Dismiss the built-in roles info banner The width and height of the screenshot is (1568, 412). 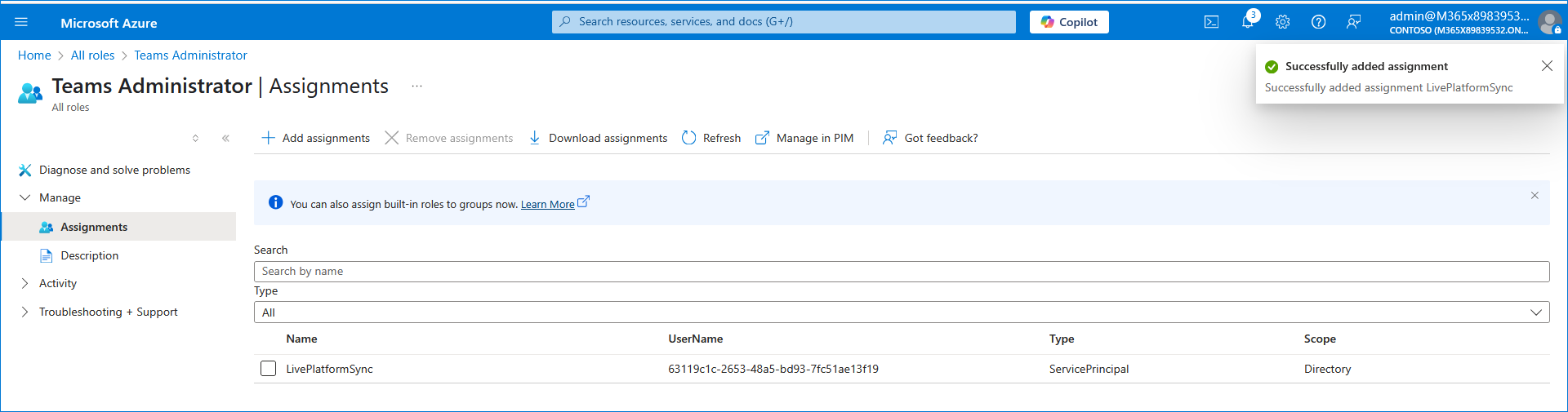pyautogui.click(x=1535, y=195)
